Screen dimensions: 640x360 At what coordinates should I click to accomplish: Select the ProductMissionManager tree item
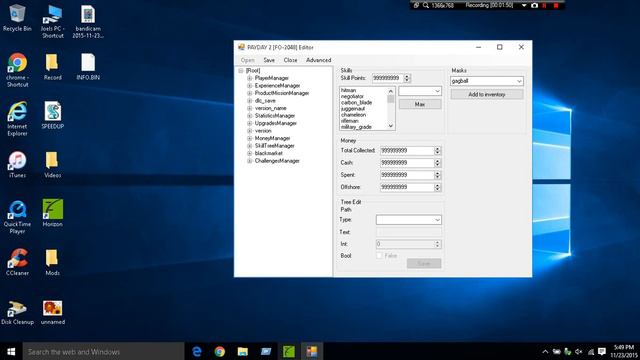282,93
